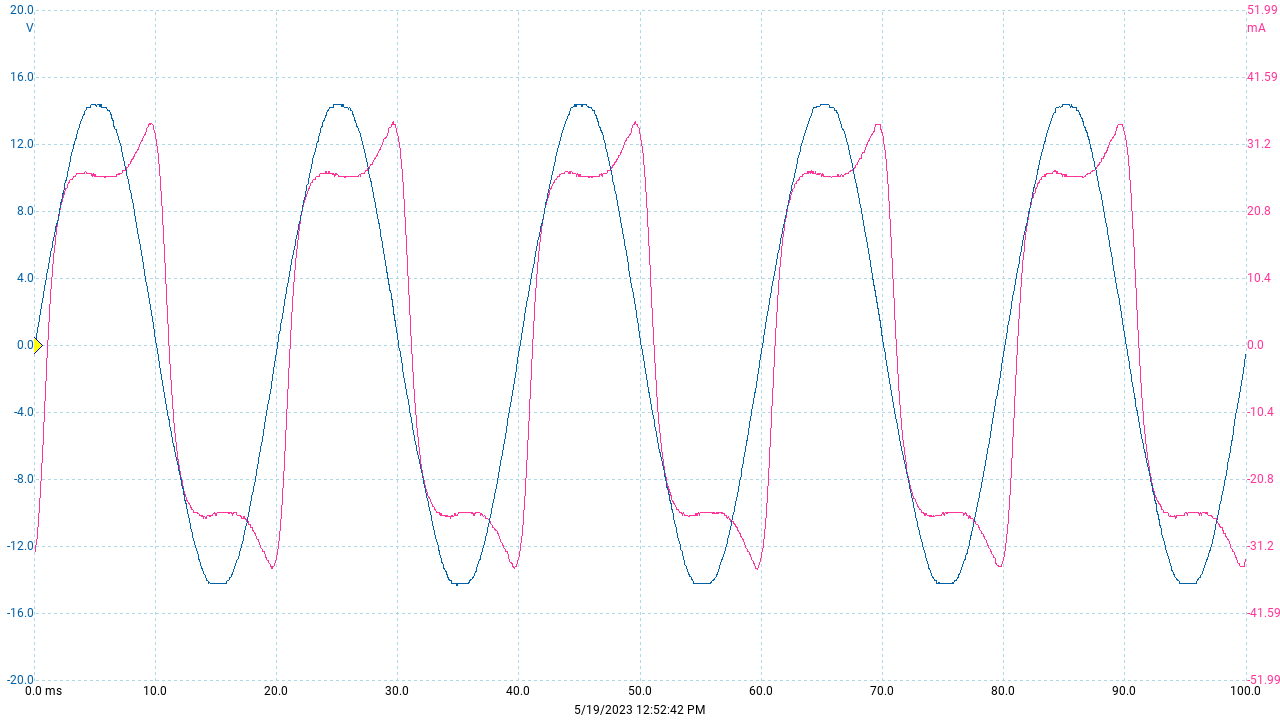Click the 100.0 time axis label
1280x720 pixels.
tap(1244, 691)
